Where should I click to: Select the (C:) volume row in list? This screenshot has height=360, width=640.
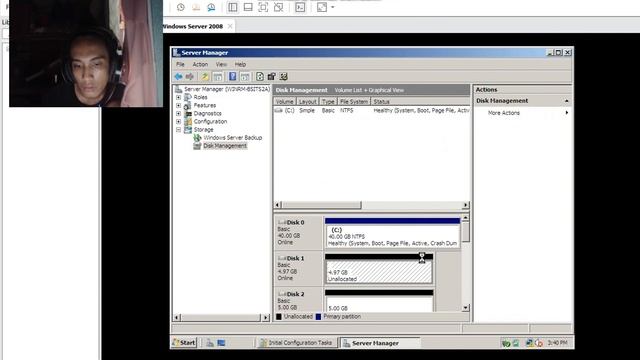tap(371, 111)
